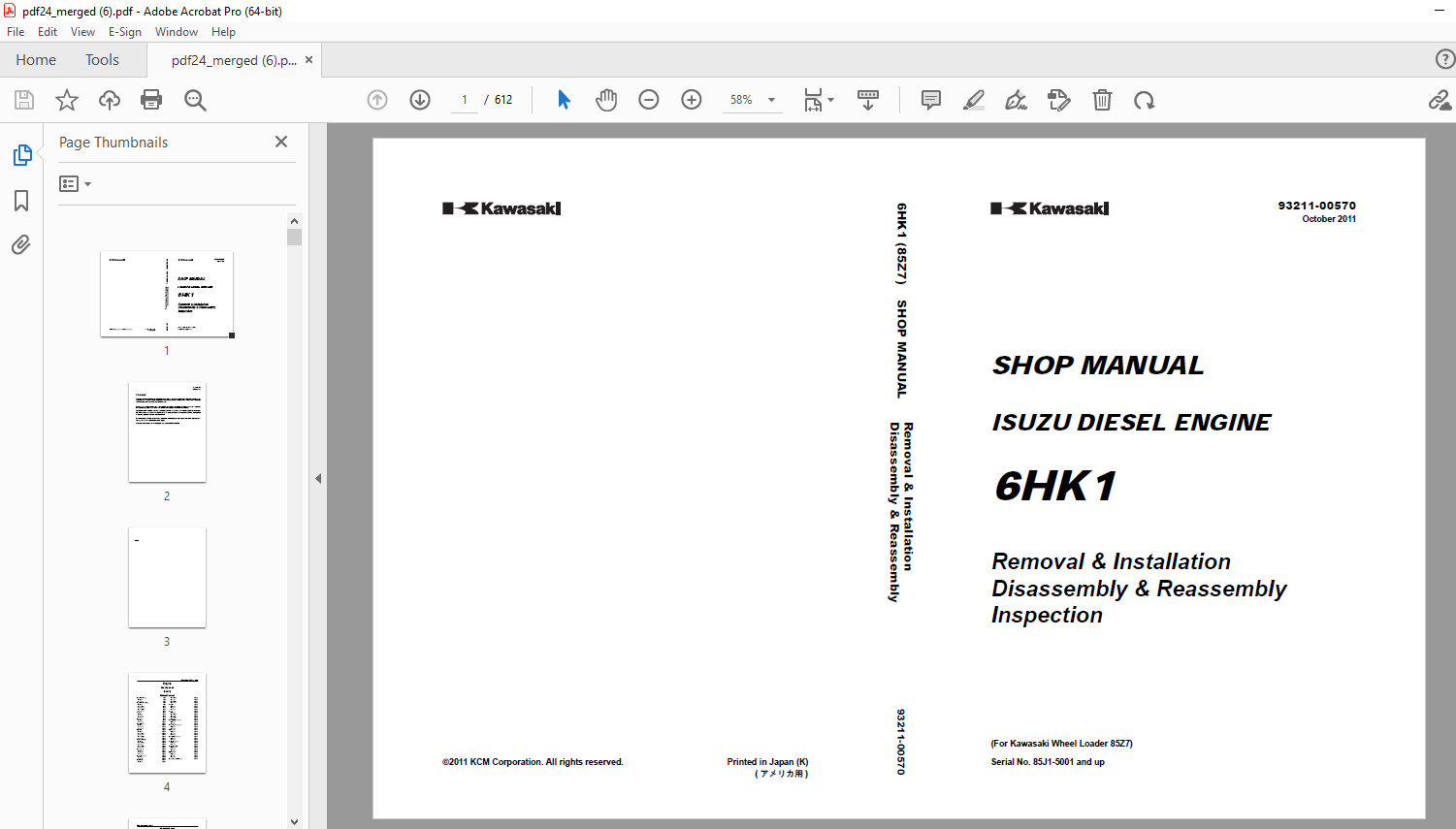The width and height of the screenshot is (1456, 829).
Task: Open the File menu
Action: pyautogui.click(x=16, y=32)
